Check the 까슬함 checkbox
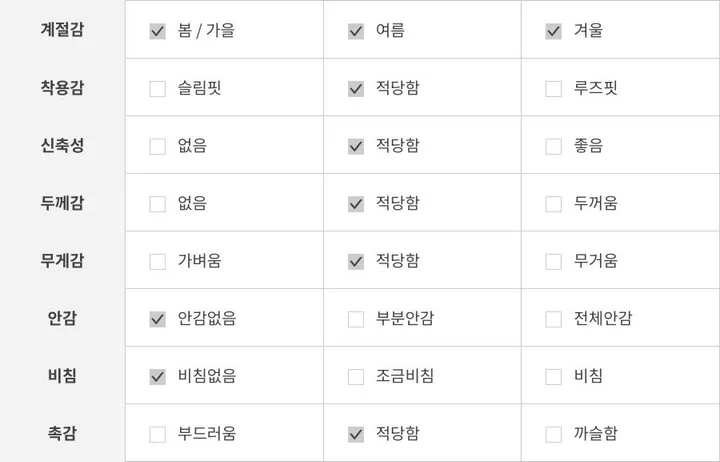 click(x=553, y=434)
